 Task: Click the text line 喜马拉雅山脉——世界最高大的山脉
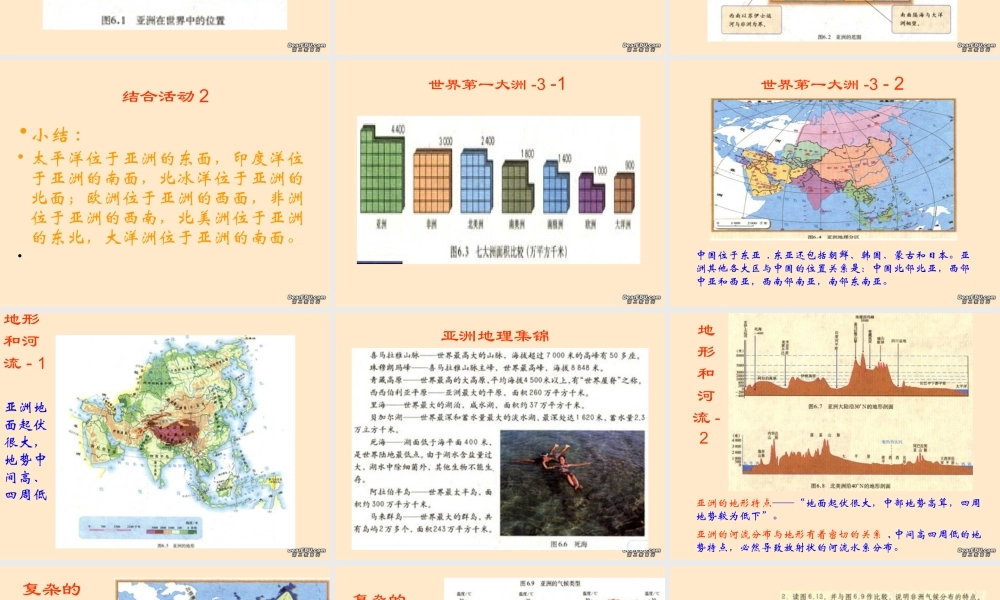[504, 355]
